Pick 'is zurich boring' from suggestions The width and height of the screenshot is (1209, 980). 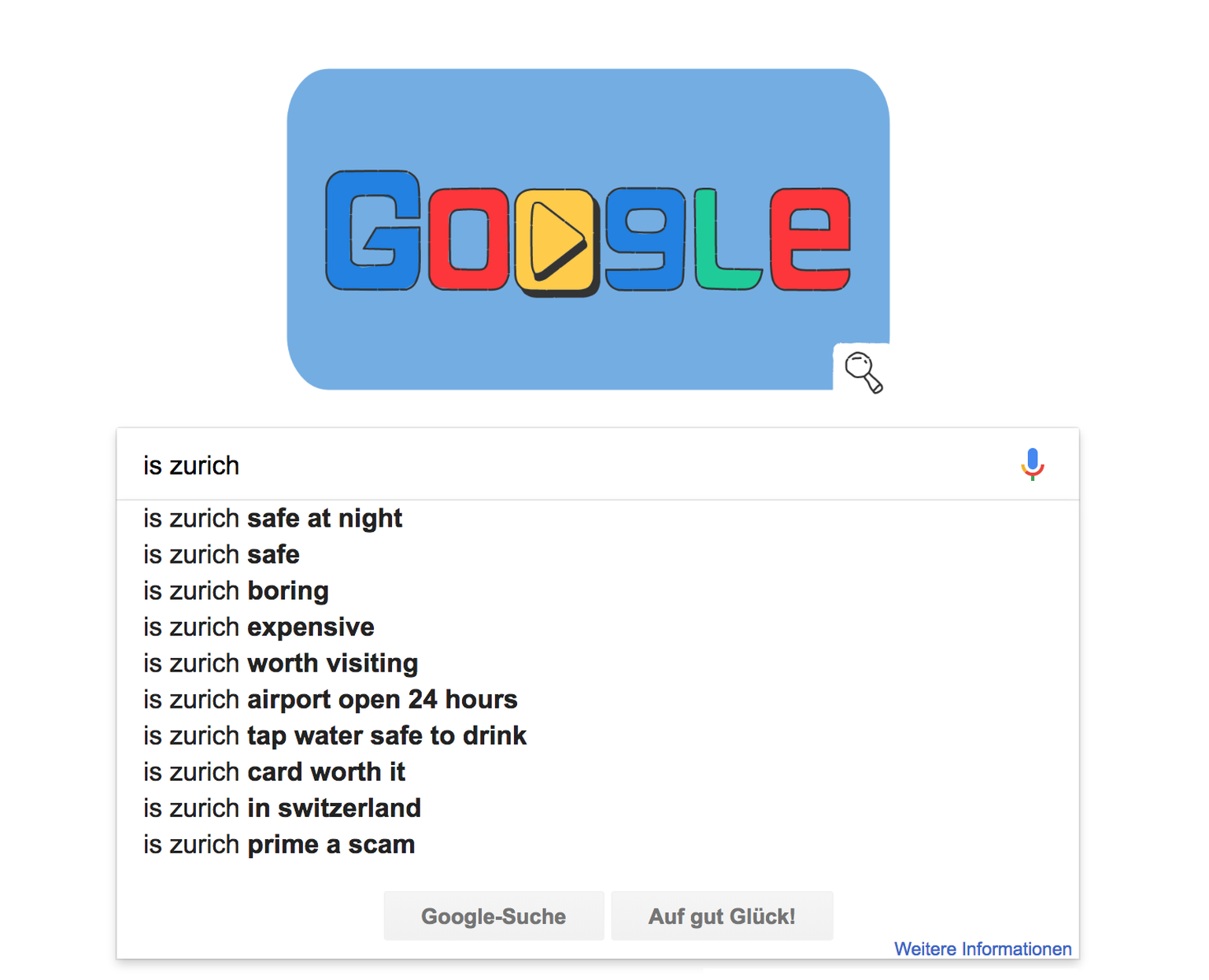(236, 591)
